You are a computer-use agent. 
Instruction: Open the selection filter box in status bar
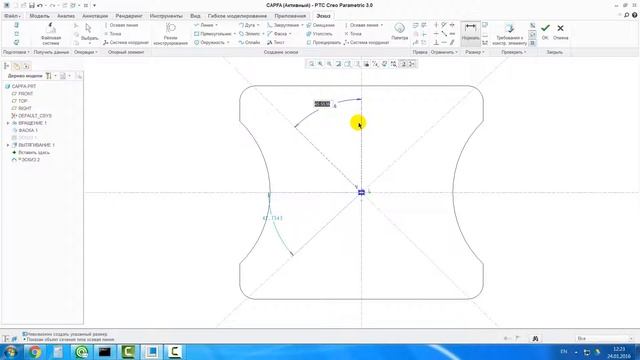604,338
